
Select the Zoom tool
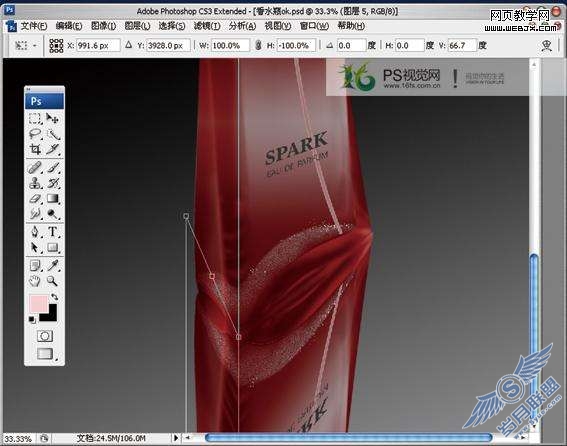coord(52,281)
